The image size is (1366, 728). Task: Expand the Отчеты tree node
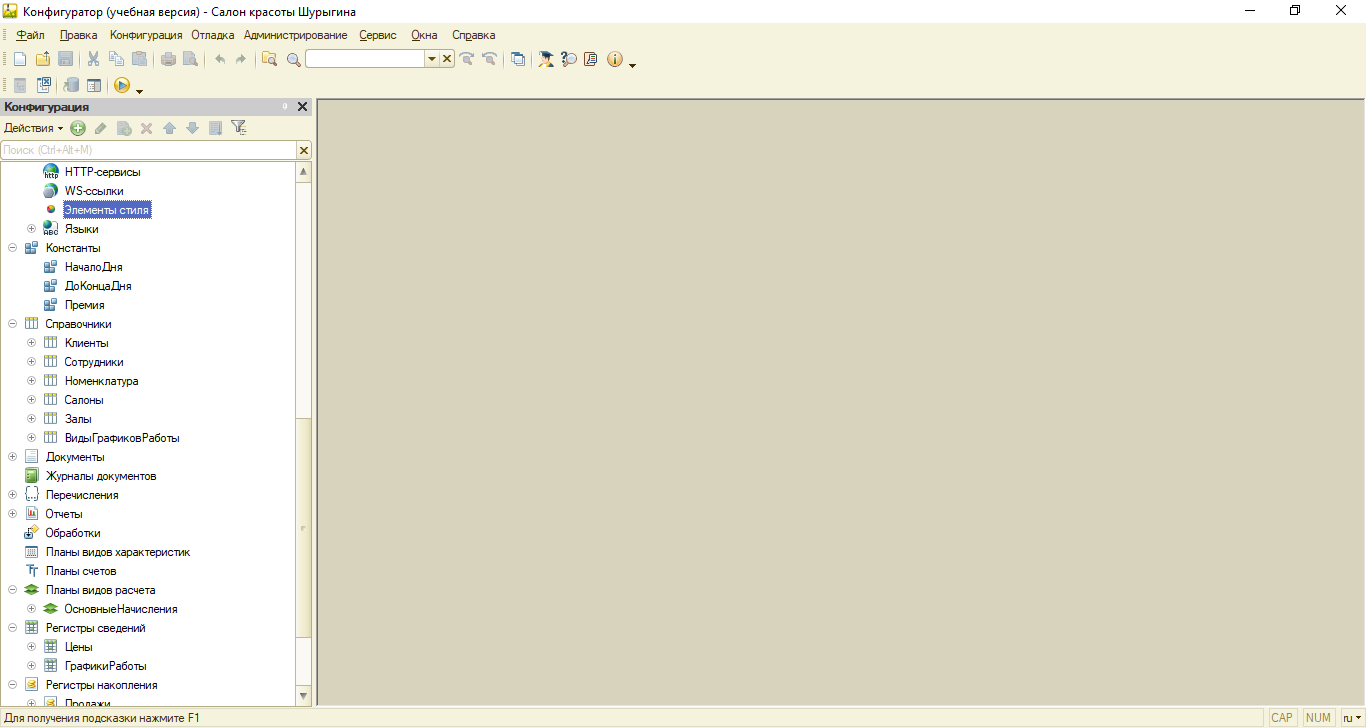click(13, 514)
